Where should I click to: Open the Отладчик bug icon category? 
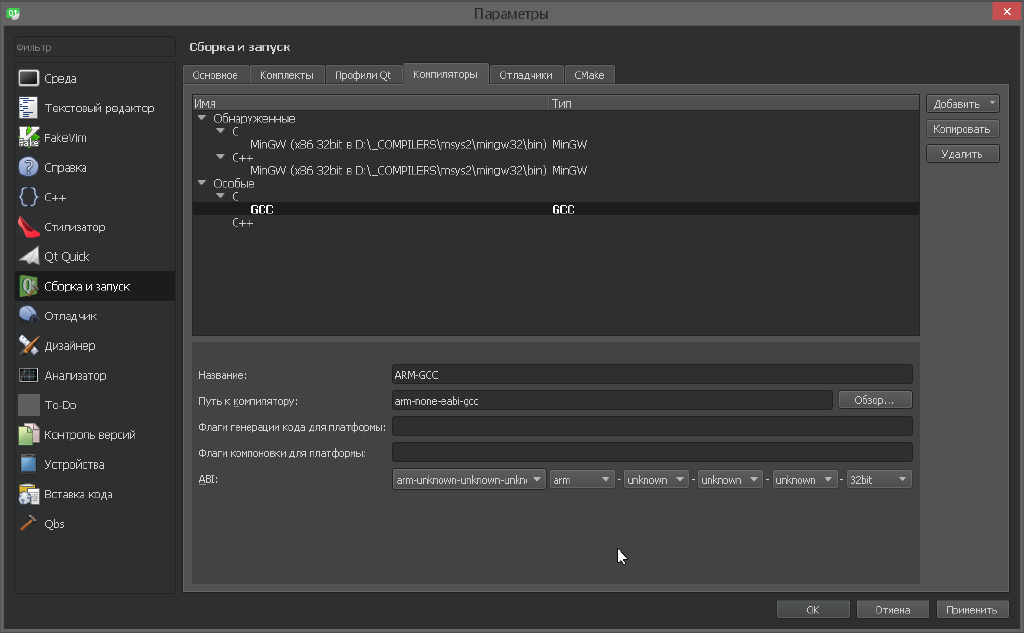click(x=28, y=316)
